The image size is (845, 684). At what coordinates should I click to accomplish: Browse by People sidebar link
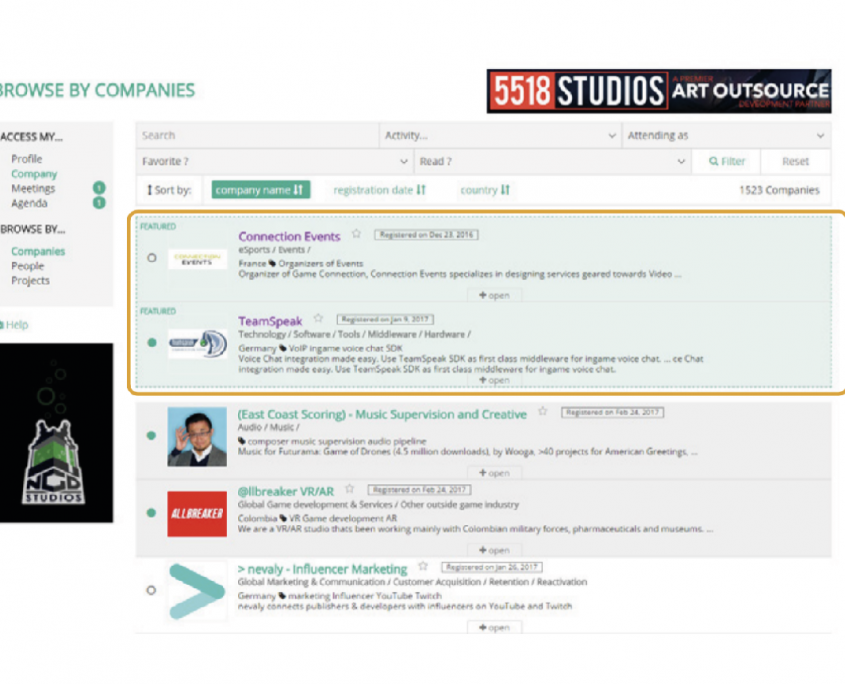[x=27, y=266]
